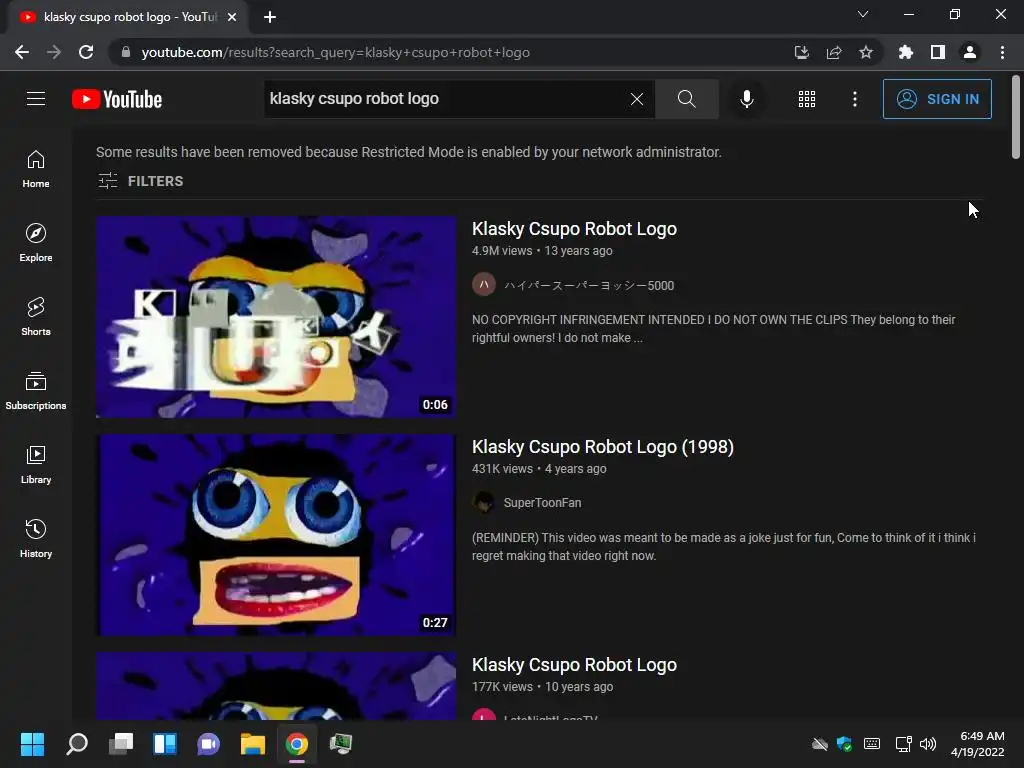Click the 13-years-ago video's channel avatar
The image size is (1024, 768).
[x=484, y=285]
